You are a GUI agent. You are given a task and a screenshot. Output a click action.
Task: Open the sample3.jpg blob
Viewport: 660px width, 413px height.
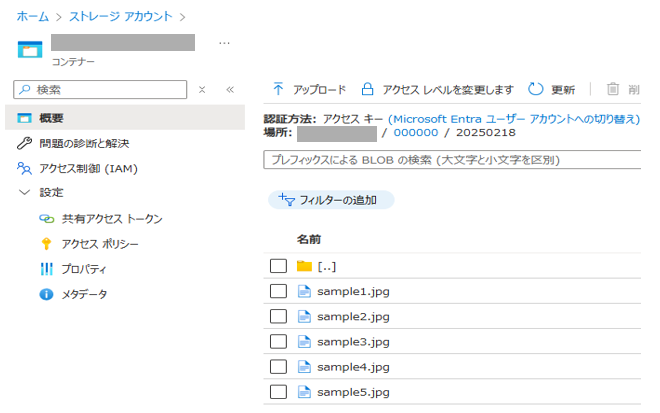[x=353, y=342]
